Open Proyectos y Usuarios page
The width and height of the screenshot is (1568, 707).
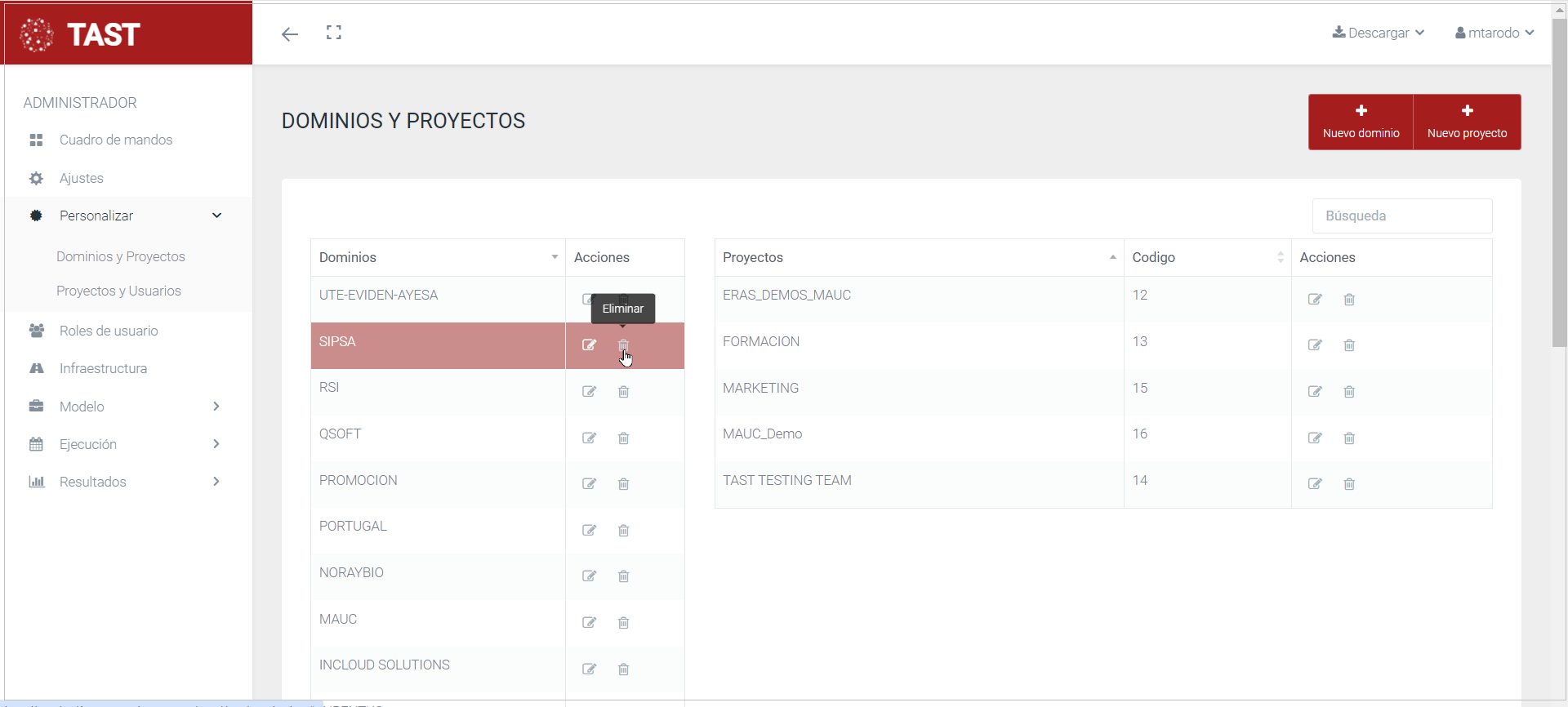click(x=118, y=291)
